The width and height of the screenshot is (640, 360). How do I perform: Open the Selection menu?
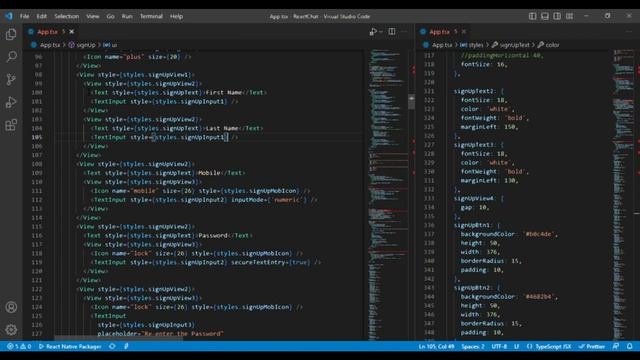67,16
